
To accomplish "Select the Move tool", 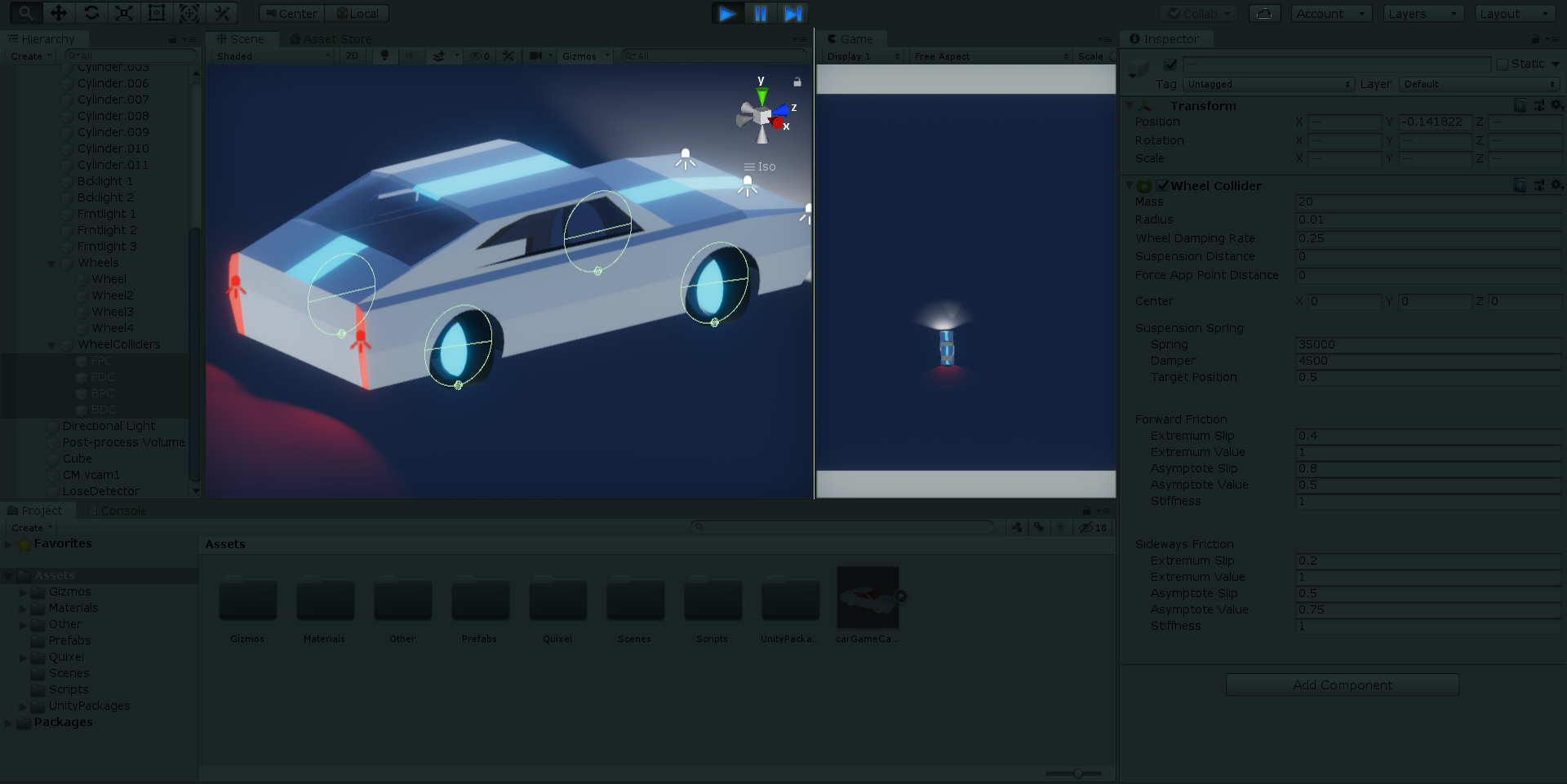I will pyautogui.click(x=59, y=13).
